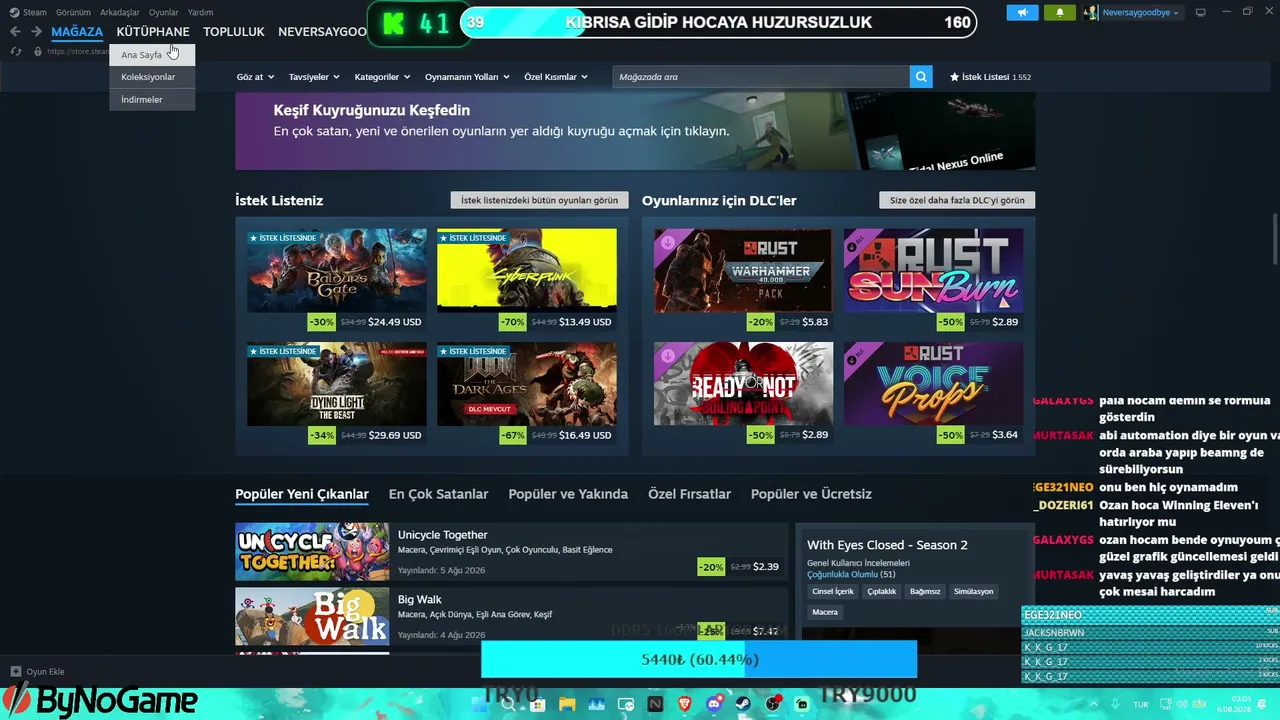
Task: Open notifications with the green bell button
Action: click(x=1060, y=12)
